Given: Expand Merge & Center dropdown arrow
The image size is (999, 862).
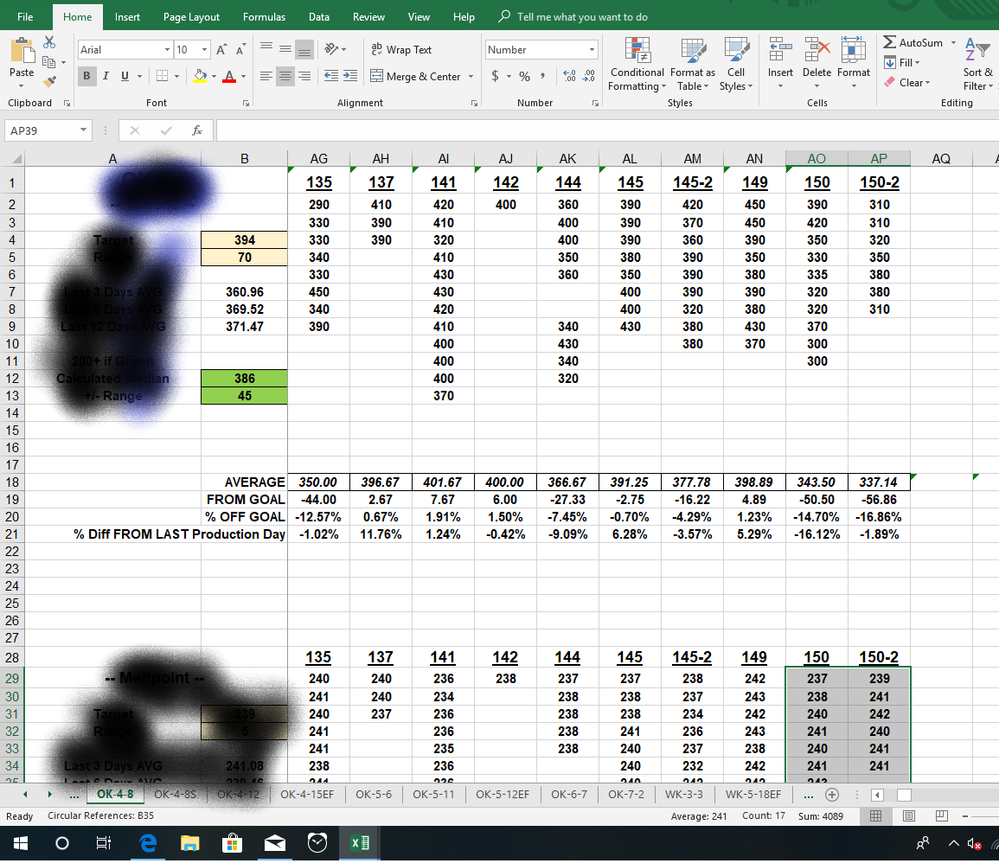Looking at the screenshot, I should coord(471,76).
